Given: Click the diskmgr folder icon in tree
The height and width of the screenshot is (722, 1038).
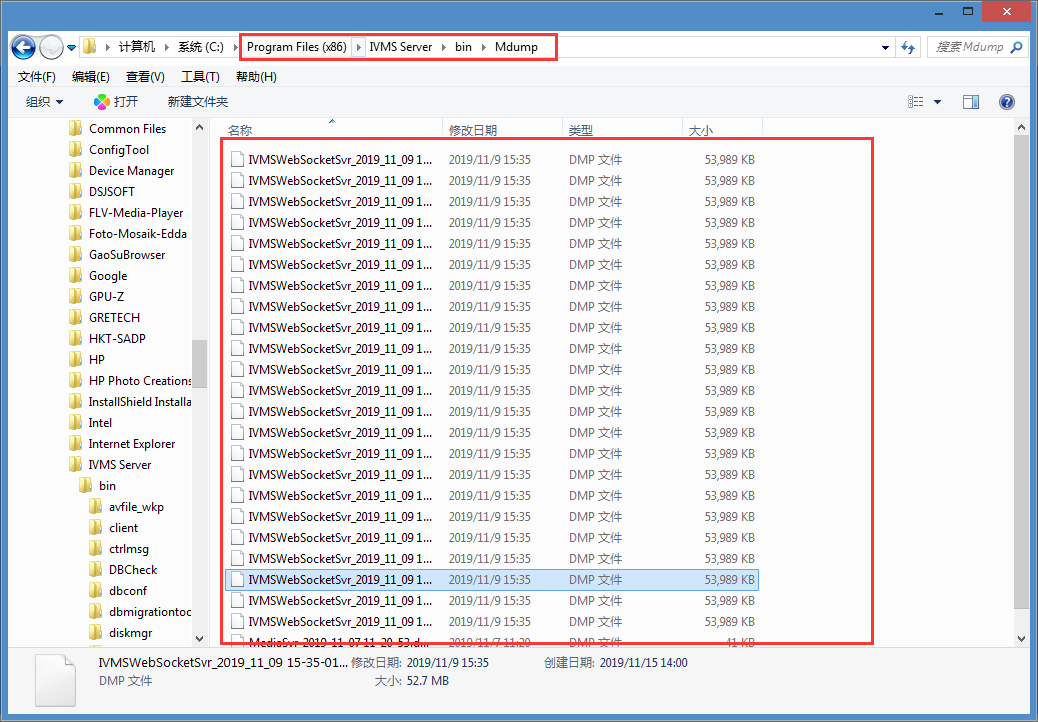Looking at the screenshot, I should (96, 633).
